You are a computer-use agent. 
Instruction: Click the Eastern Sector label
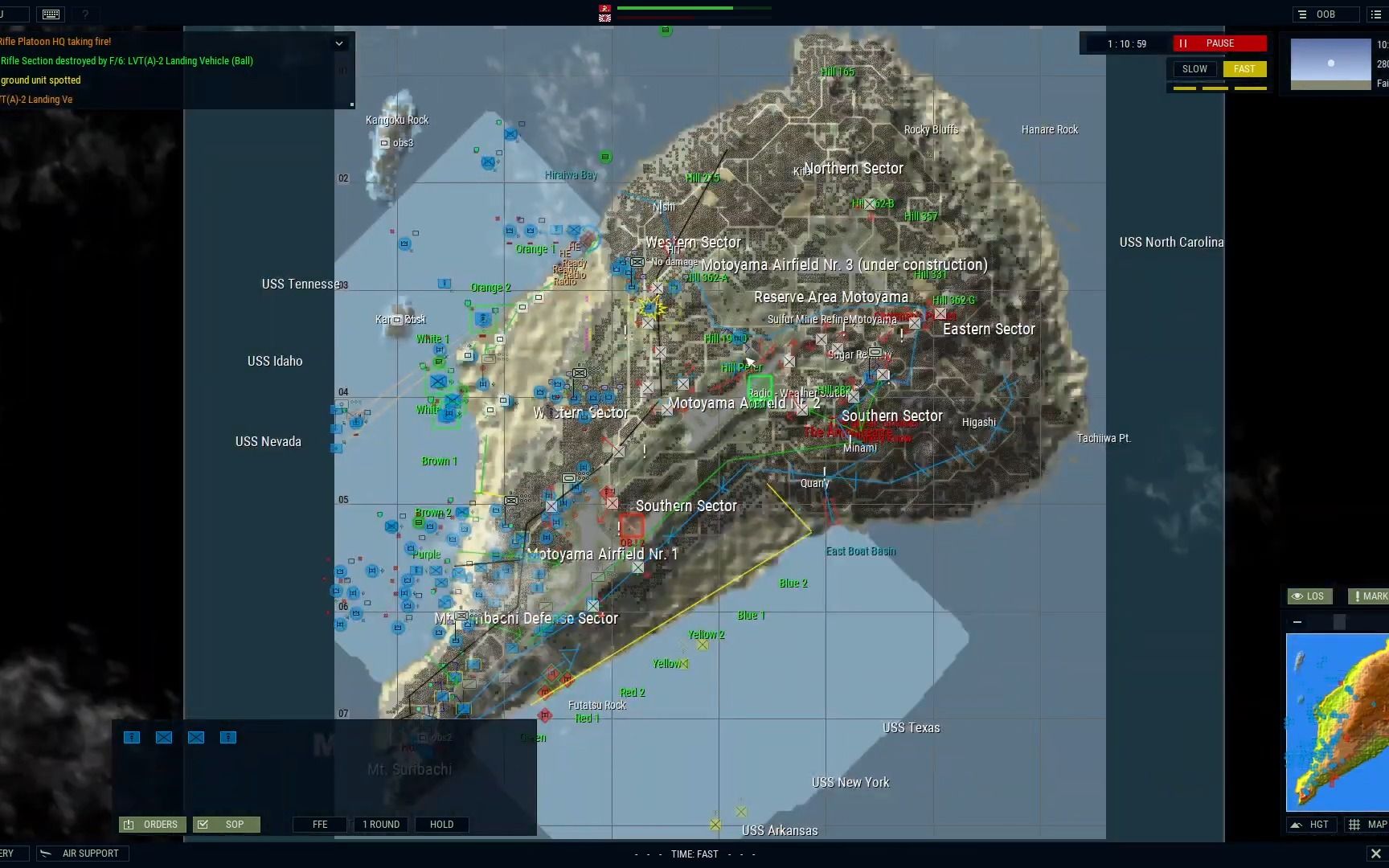pos(989,329)
